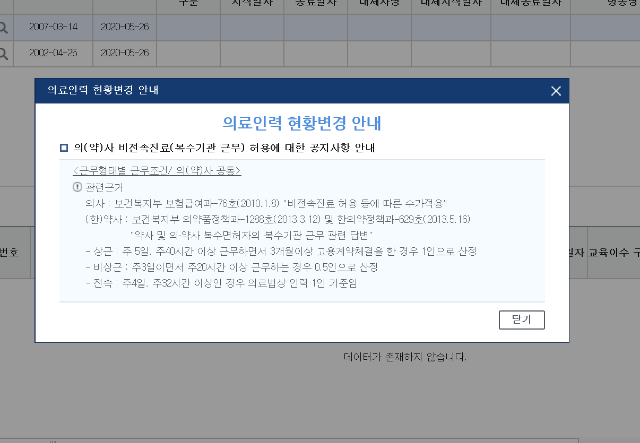Viewport: 640px width, 443px height.
Task: Click the 데이터가 존재하지 않습니다. message
Action: 404,357
